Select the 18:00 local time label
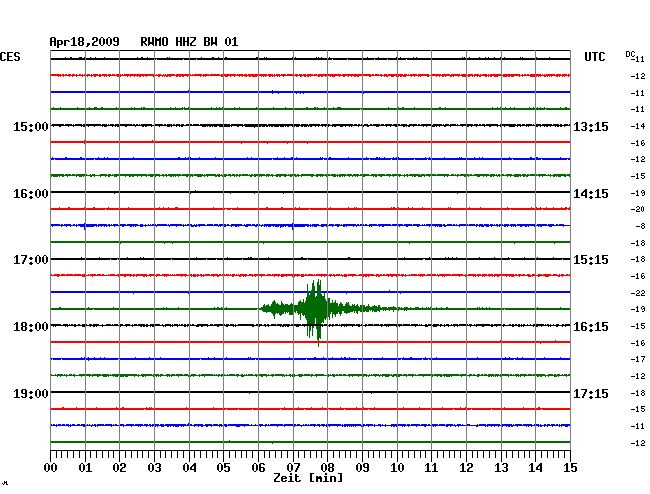Screen dimensions: 650x494 (31, 327)
